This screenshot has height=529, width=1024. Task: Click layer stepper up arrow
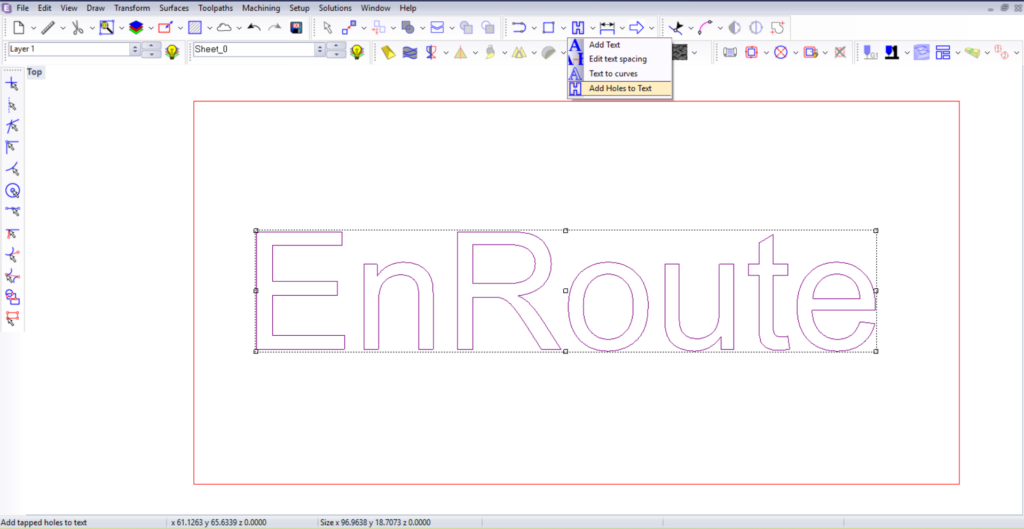click(152, 46)
